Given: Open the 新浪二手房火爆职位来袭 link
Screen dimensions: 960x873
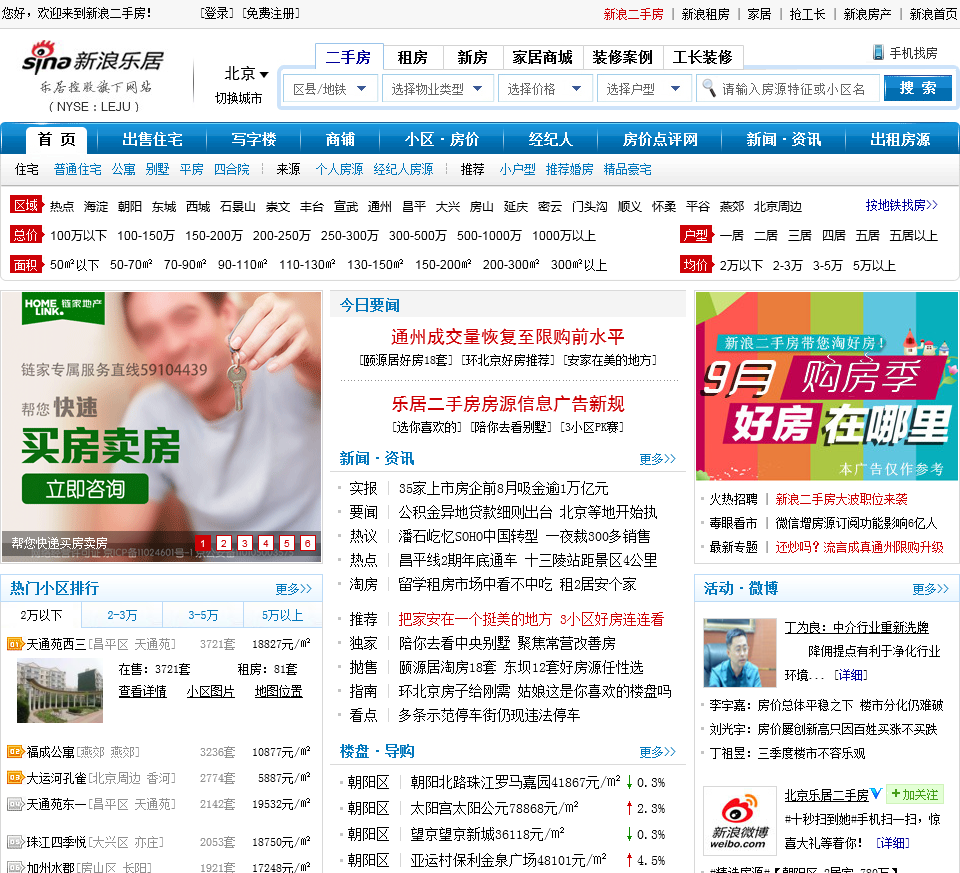Looking at the screenshot, I should point(841,499).
